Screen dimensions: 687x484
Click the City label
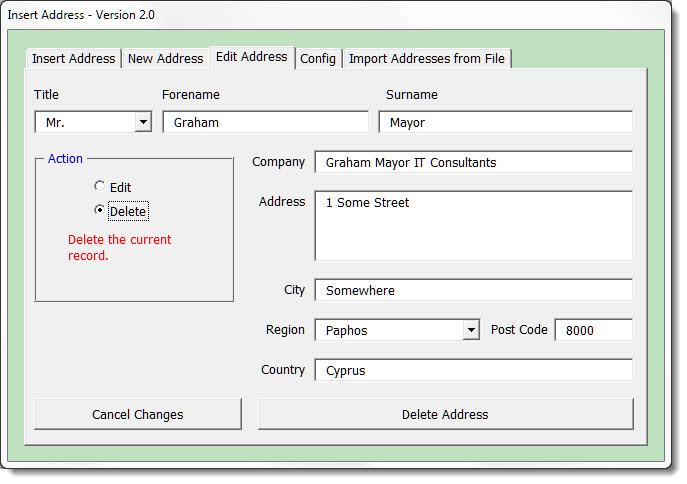click(x=294, y=290)
